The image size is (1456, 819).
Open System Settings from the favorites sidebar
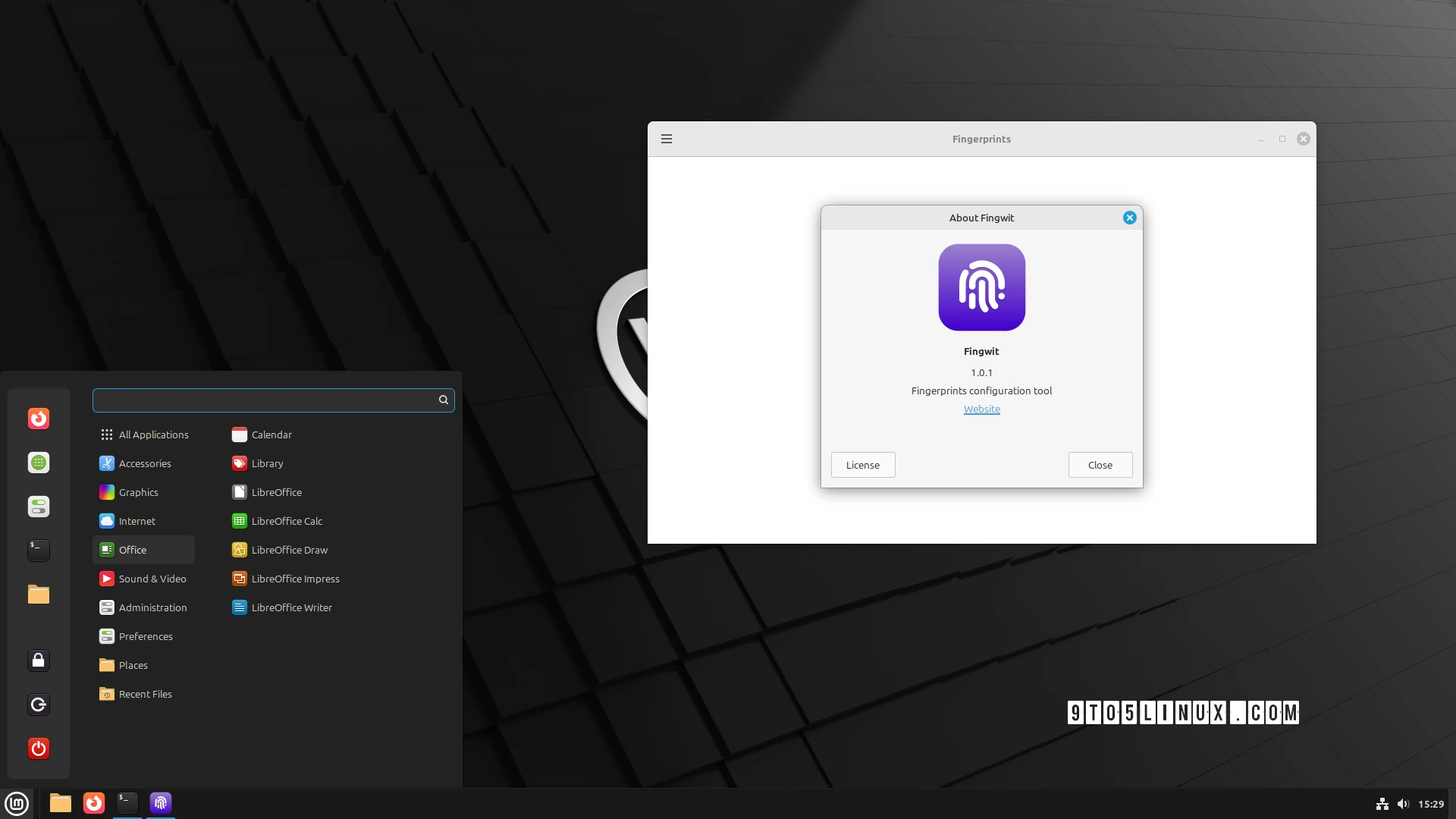[39, 507]
